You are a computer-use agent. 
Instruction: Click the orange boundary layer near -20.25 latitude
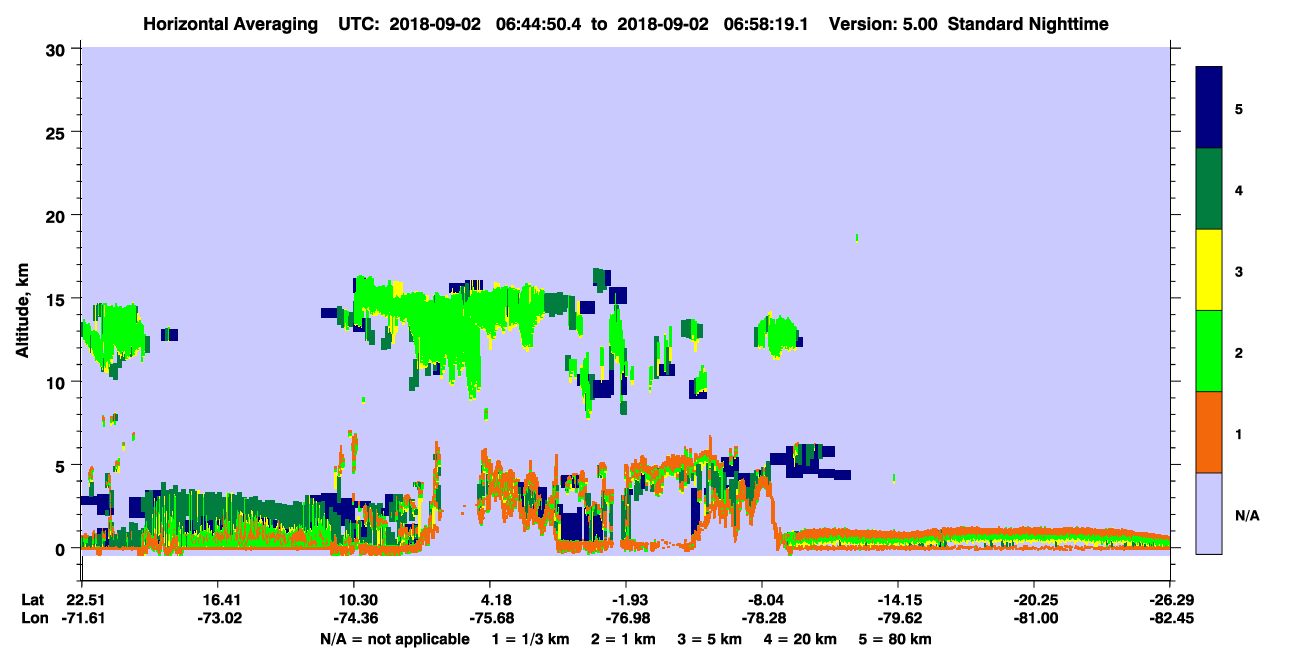[1034, 533]
